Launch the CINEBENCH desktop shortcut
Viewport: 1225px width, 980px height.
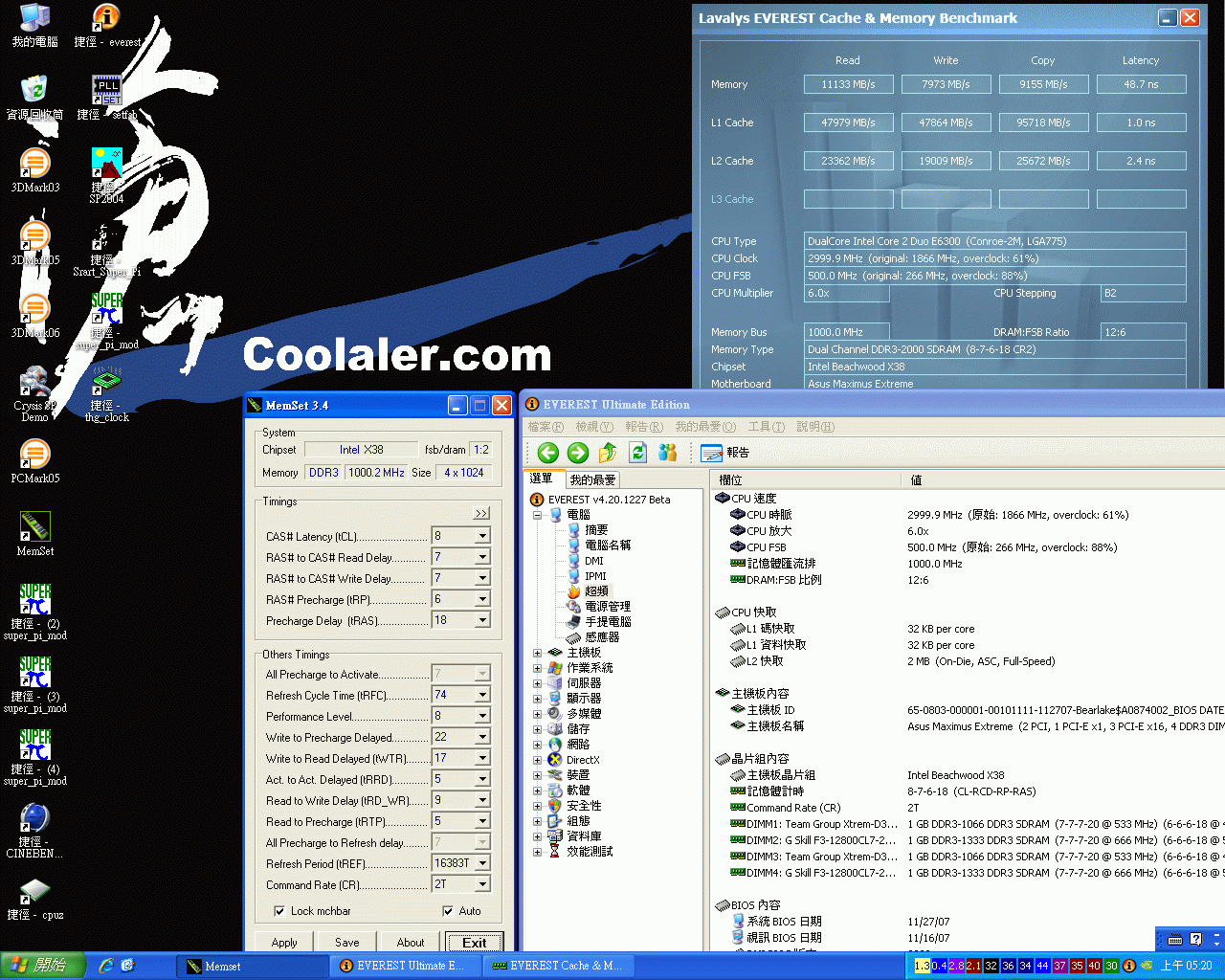tap(34, 831)
